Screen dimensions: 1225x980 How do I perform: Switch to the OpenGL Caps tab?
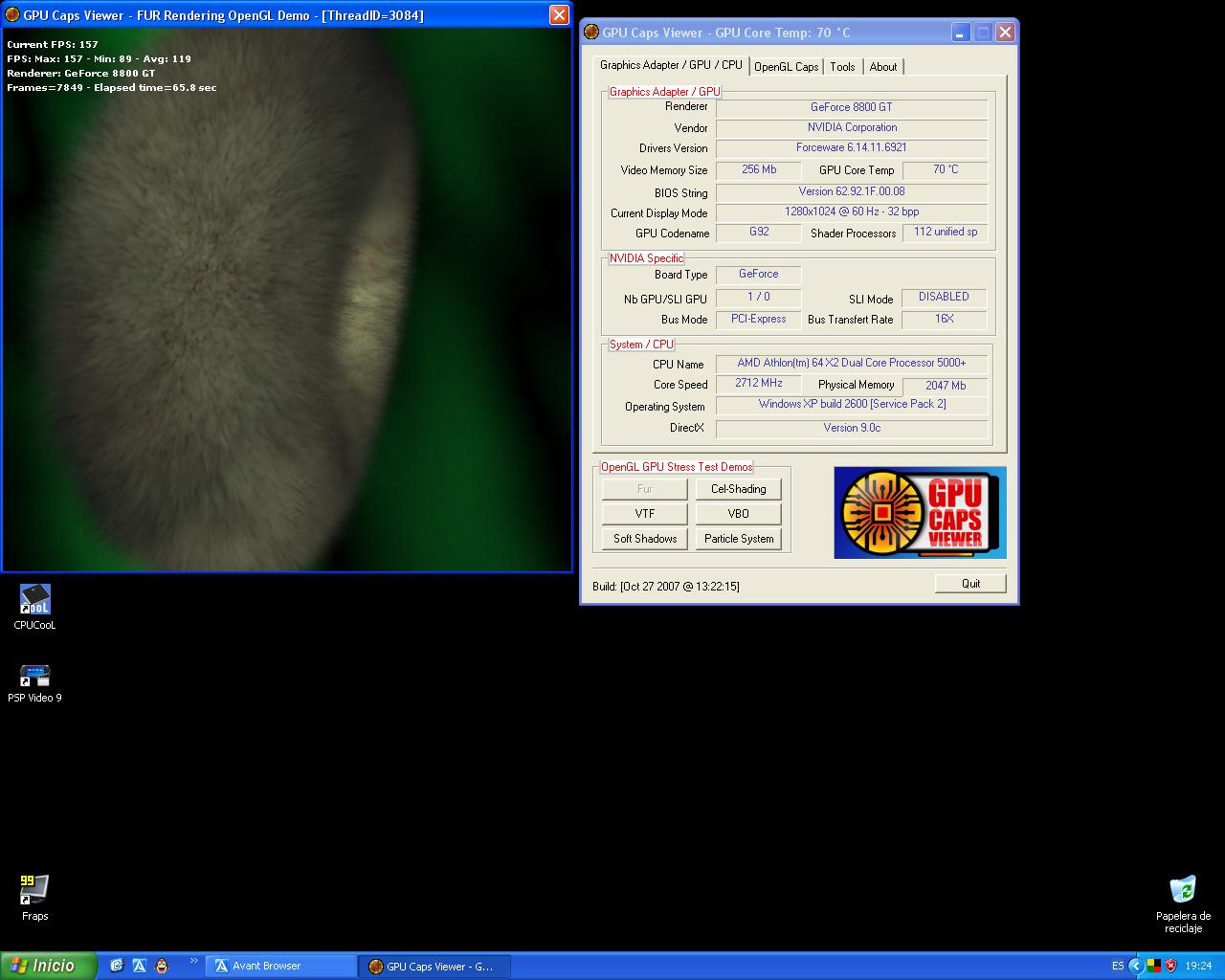point(786,67)
